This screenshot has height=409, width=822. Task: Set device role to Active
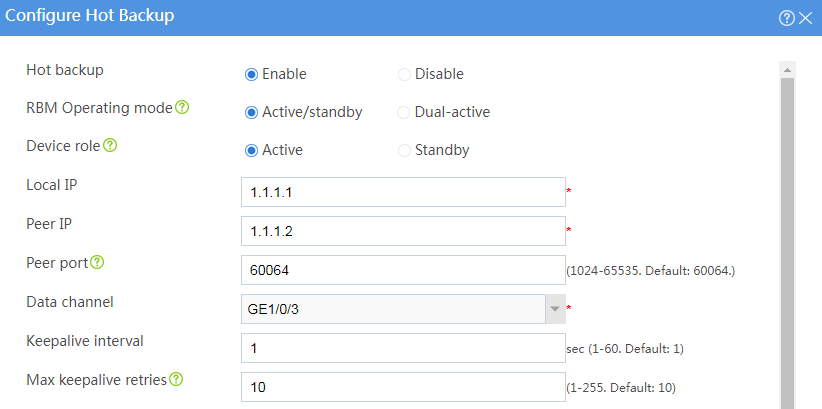pyautogui.click(x=252, y=150)
